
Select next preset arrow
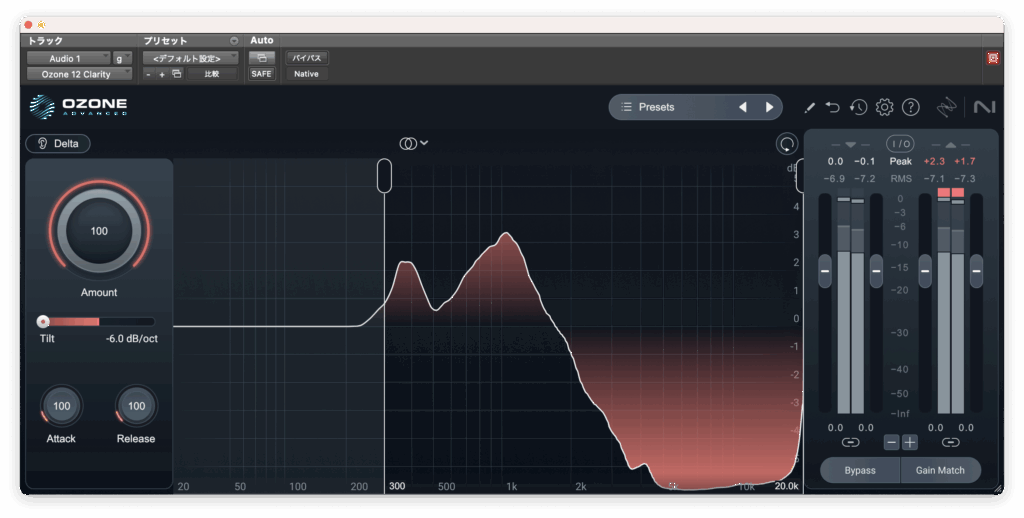pos(769,107)
